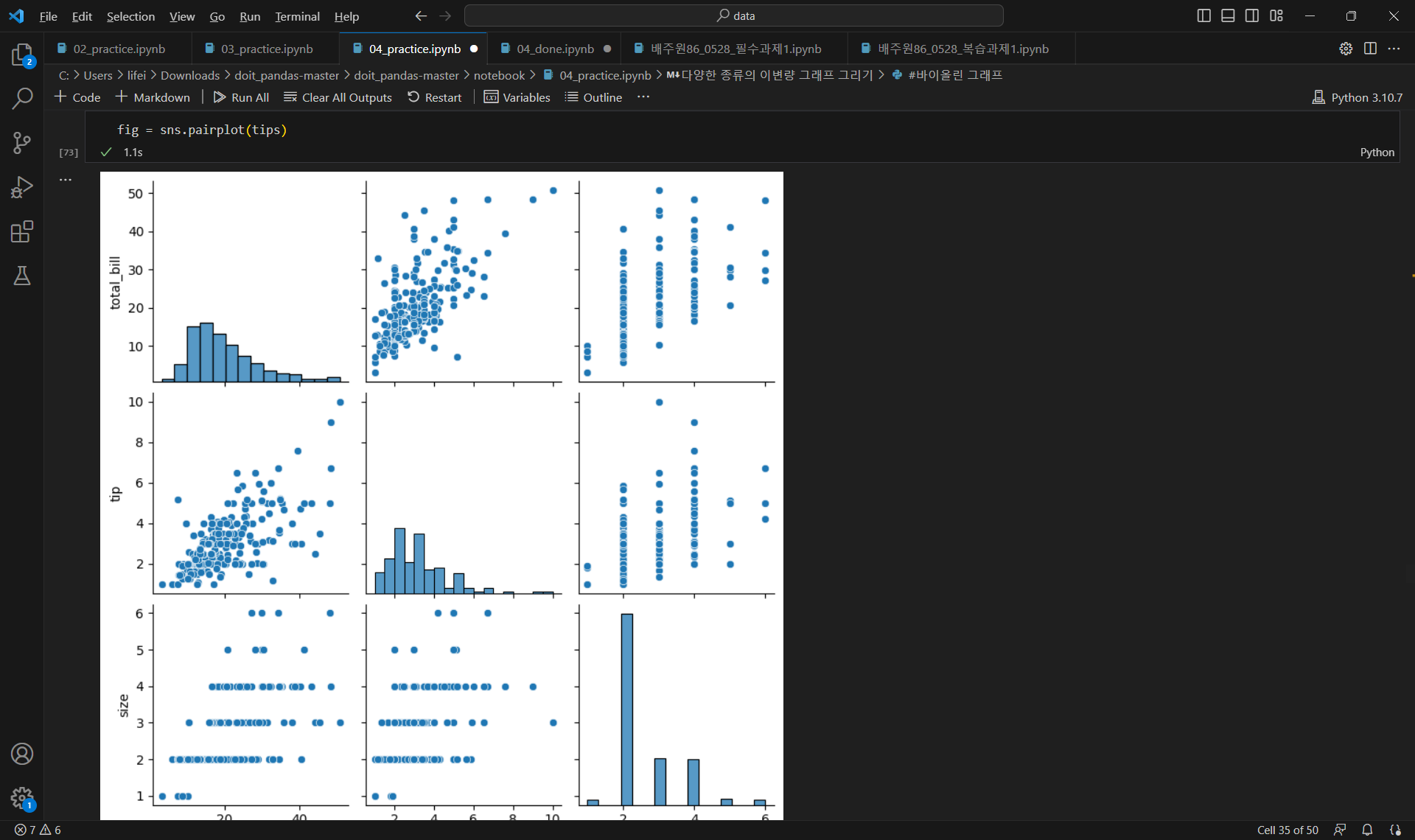Switch to the 04_done.ipynb tab
Screen dimensions: 1415x840
click(x=554, y=49)
